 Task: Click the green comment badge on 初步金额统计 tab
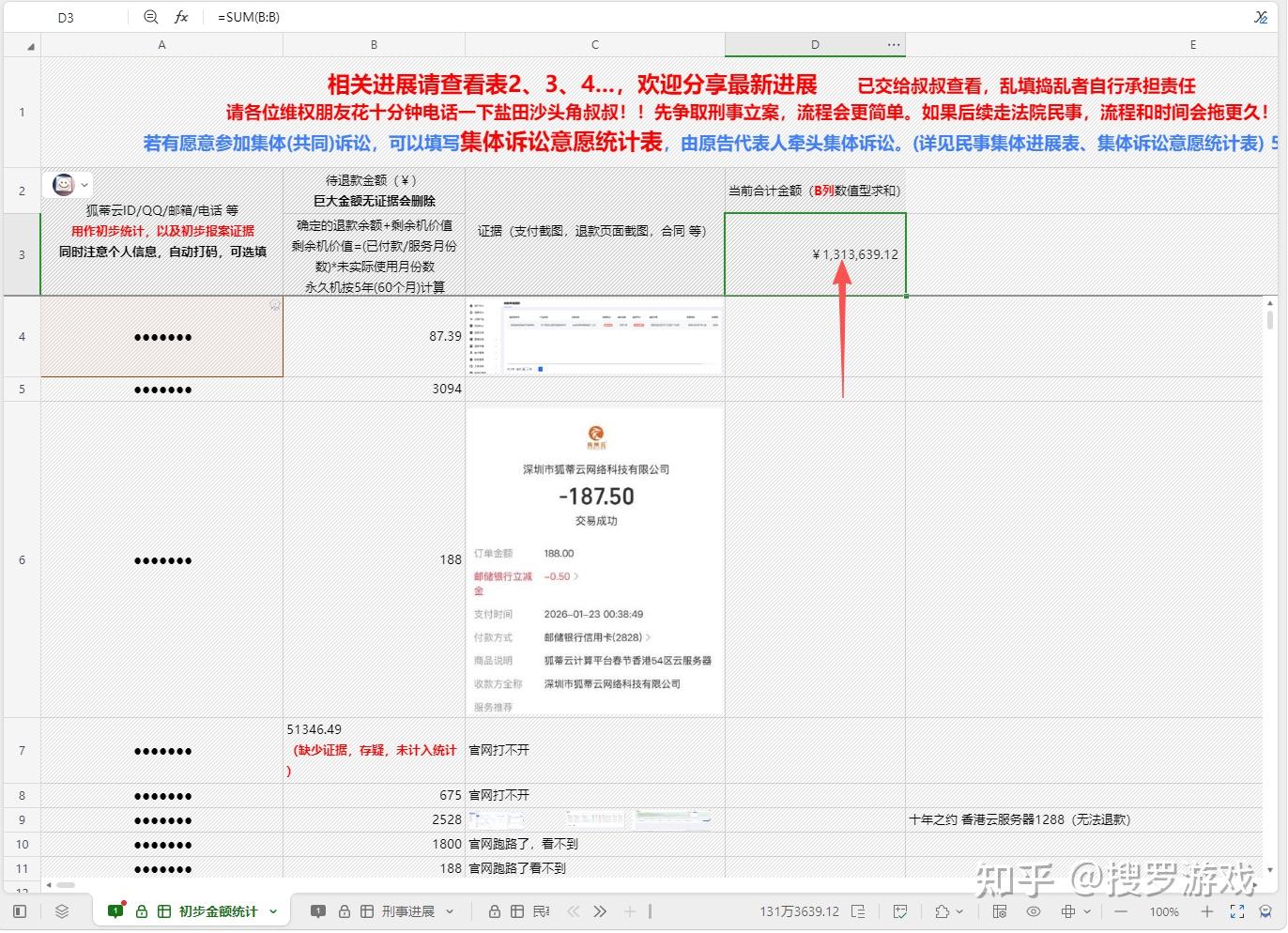tap(117, 910)
